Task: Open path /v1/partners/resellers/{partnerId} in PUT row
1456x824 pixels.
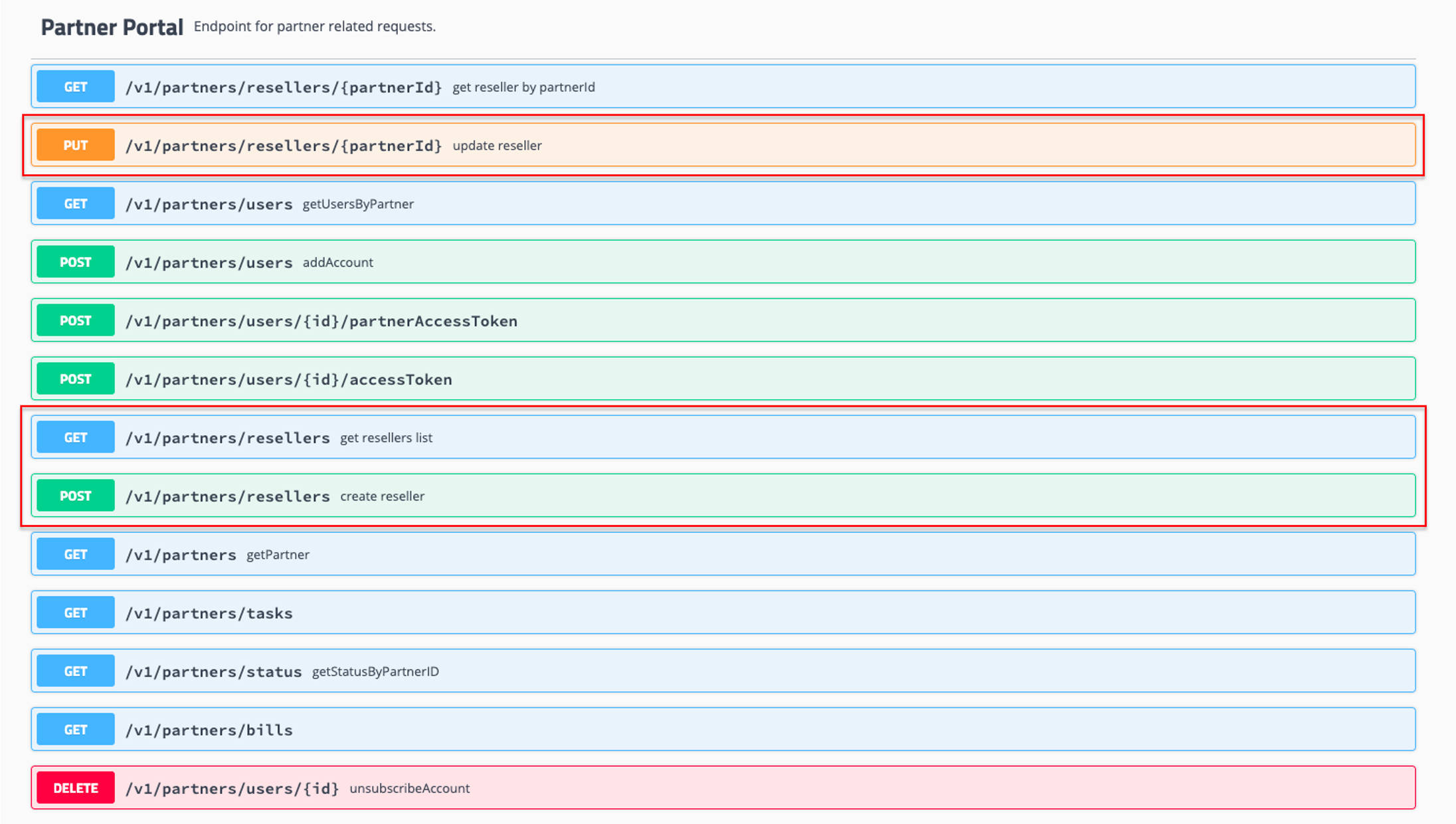Action: [x=284, y=146]
